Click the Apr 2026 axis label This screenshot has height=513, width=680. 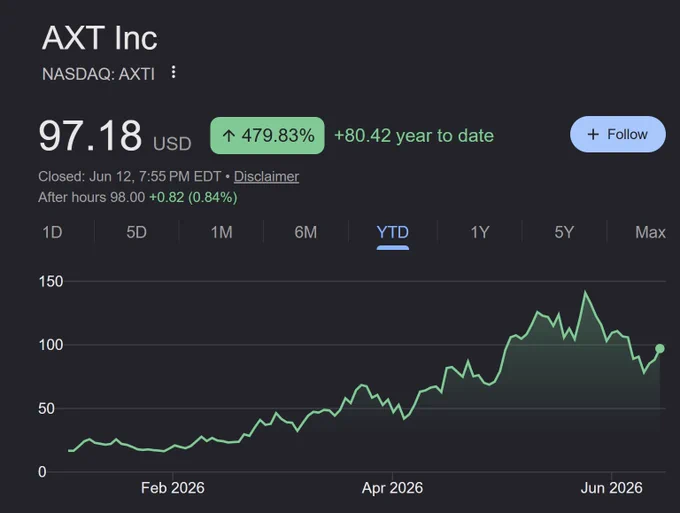tap(392, 488)
